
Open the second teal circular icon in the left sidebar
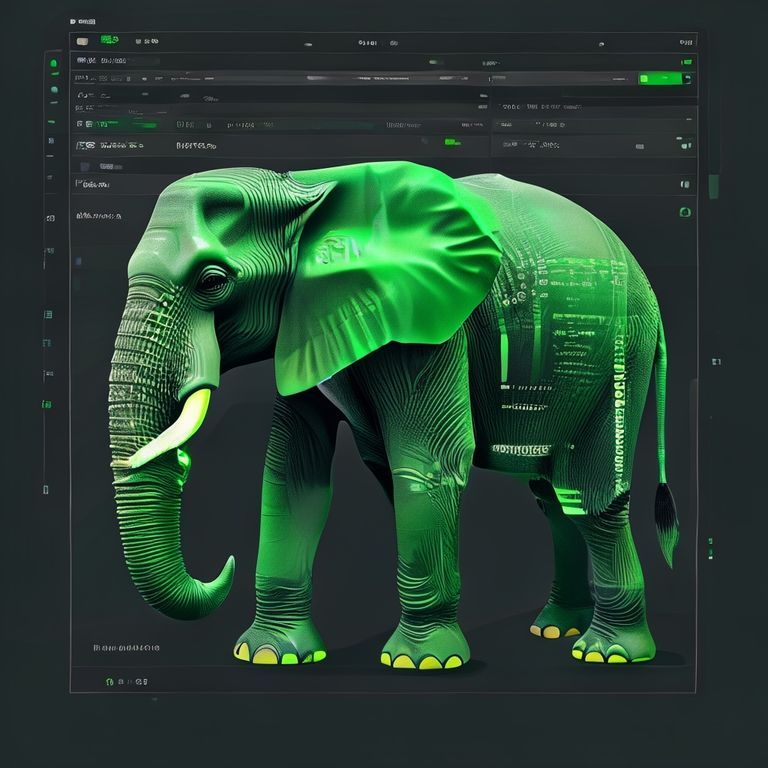click(x=54, y=90)
